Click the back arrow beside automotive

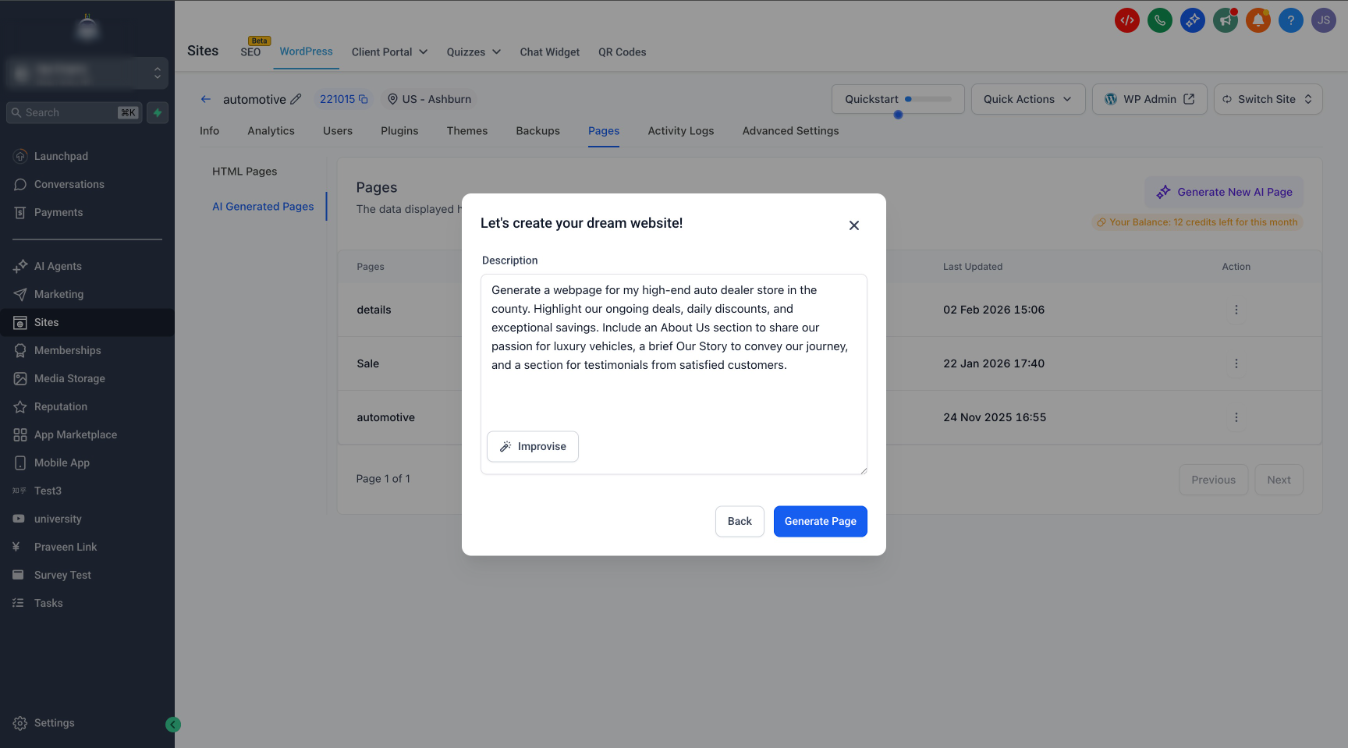tap(206, 99)
